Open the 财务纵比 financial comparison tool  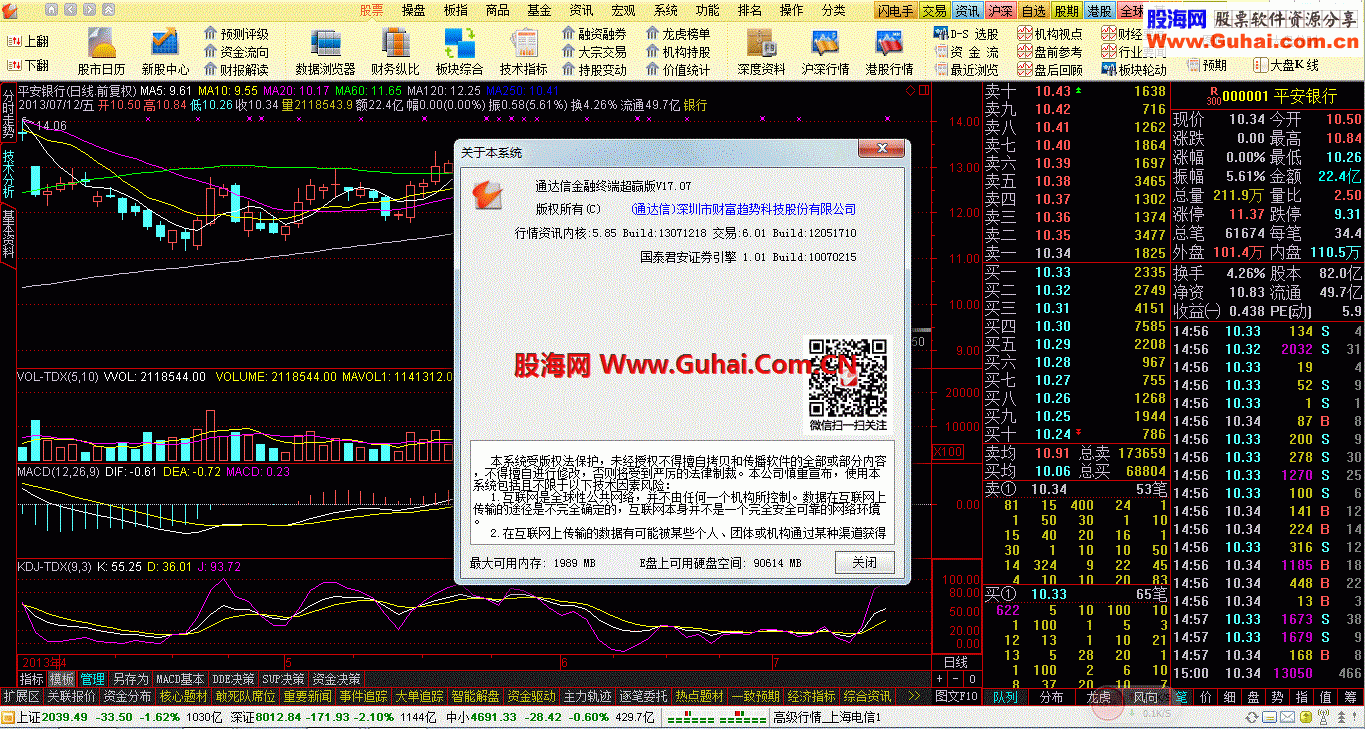pyautogui.click(x=395, y=52)
